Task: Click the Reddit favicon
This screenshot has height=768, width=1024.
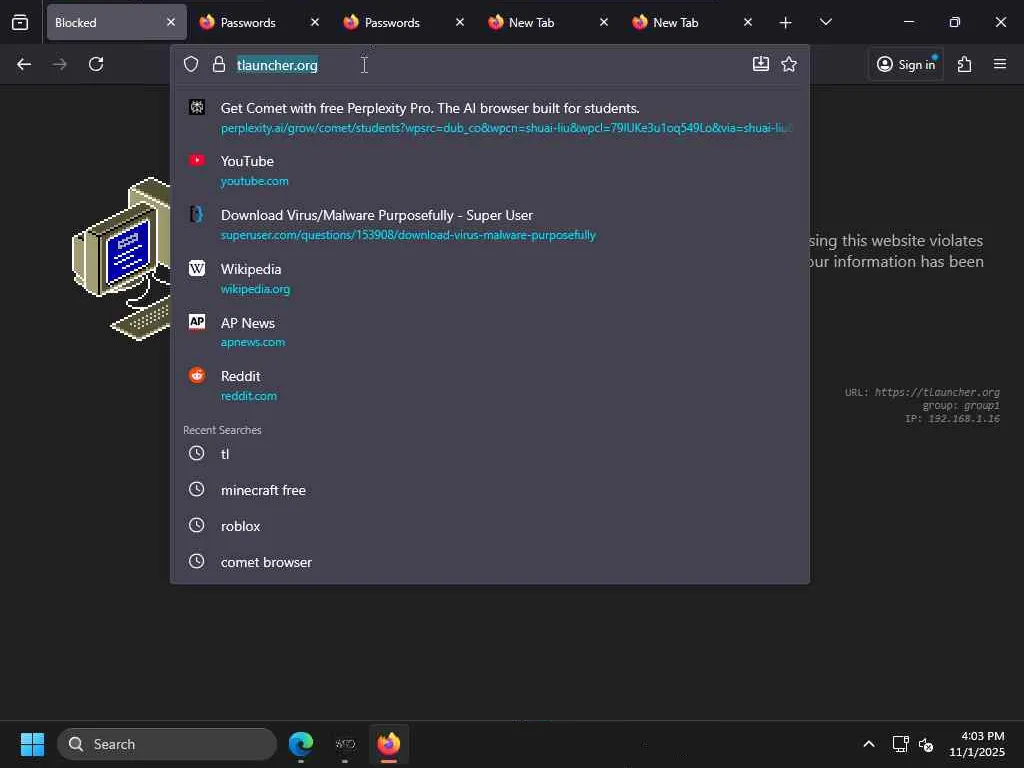Action: click(x=197, y=375)
